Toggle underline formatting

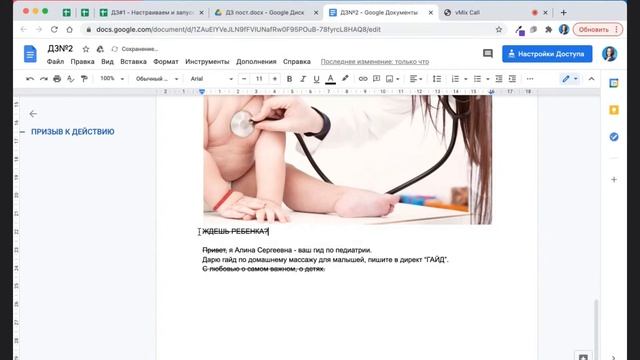coord(316,79)
